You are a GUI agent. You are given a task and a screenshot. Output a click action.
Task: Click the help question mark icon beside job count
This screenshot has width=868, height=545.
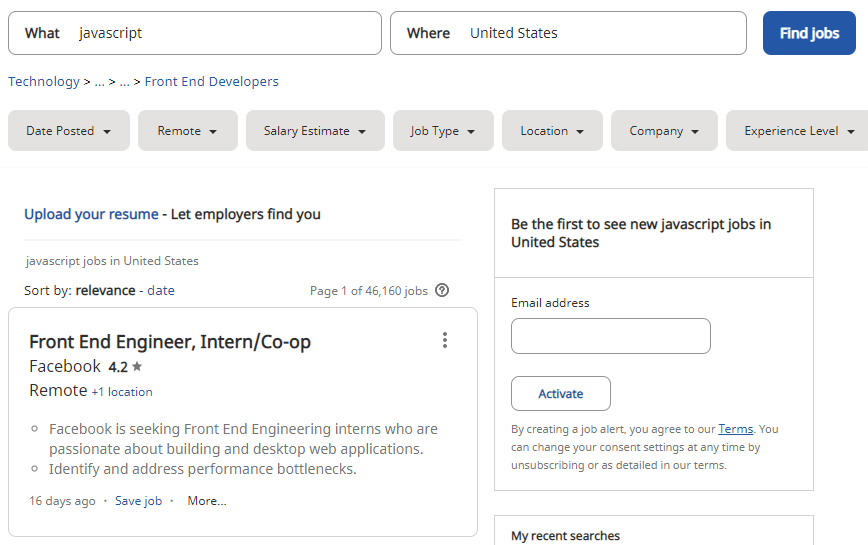(442, 290)
